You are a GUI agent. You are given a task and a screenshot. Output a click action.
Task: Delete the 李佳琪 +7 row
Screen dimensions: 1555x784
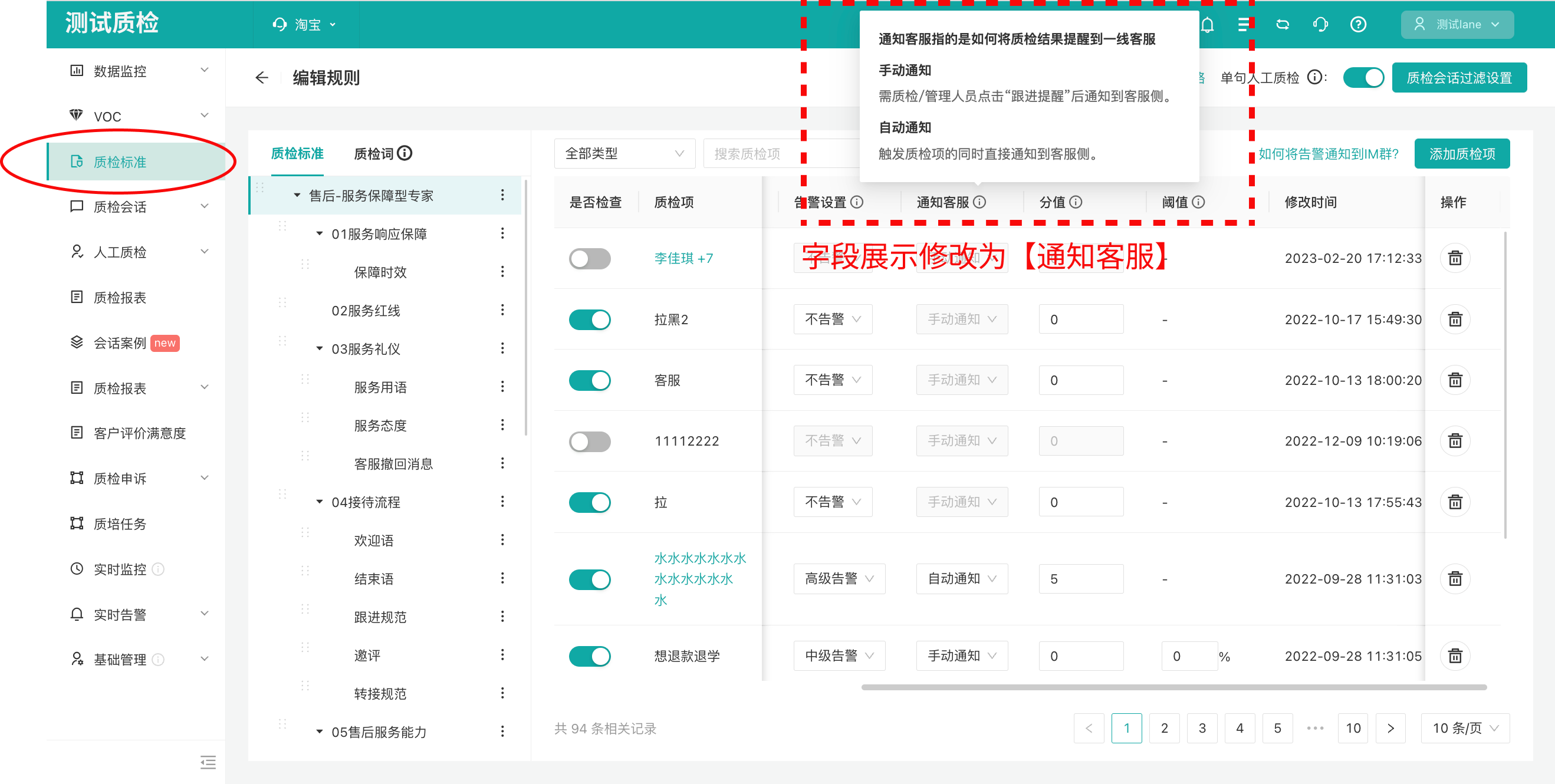1455,258
